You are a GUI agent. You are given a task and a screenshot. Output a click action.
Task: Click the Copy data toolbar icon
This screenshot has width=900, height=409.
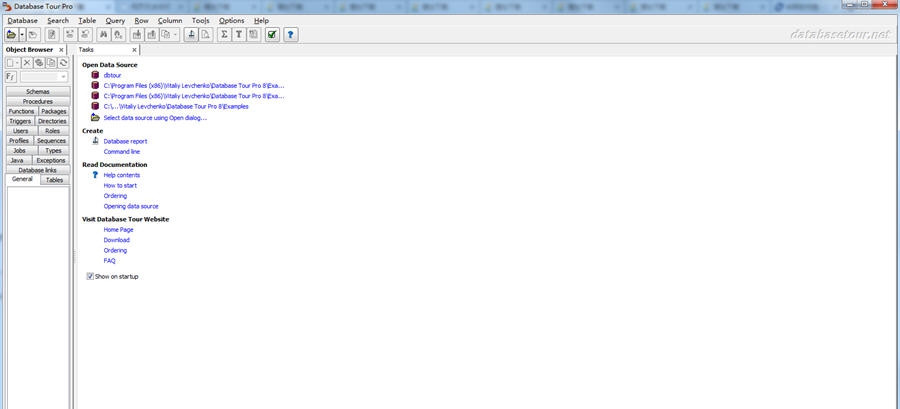(x=166, y=34)
